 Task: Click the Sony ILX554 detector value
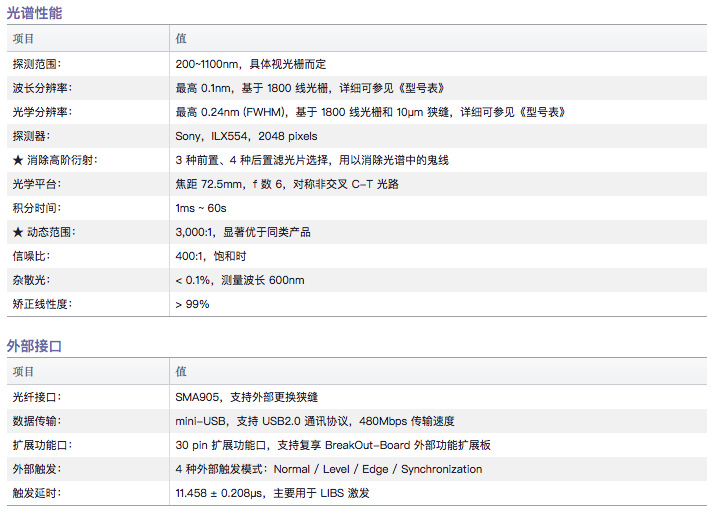[x=246, y=136]
